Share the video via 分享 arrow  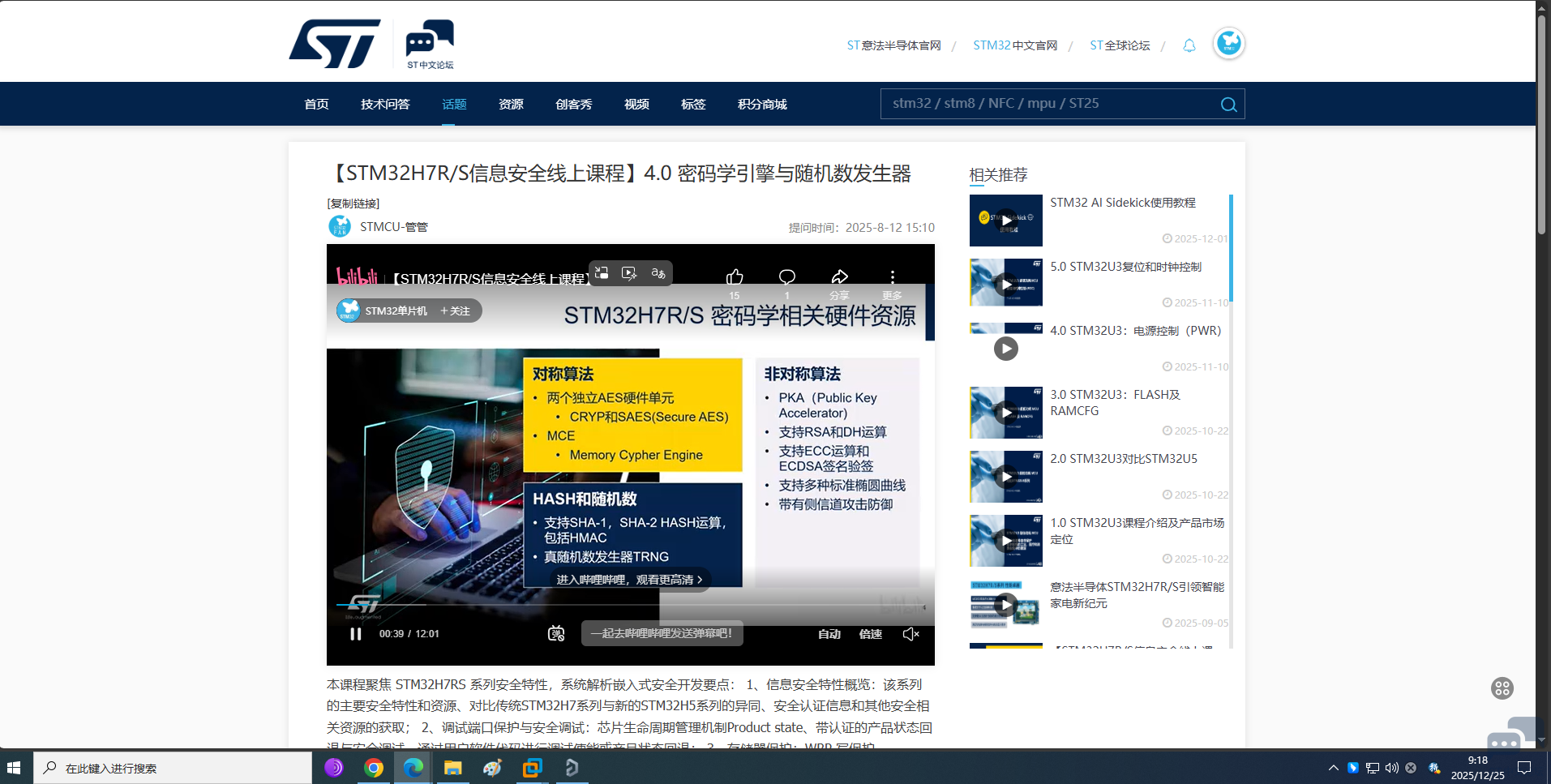tap(839, 278)
